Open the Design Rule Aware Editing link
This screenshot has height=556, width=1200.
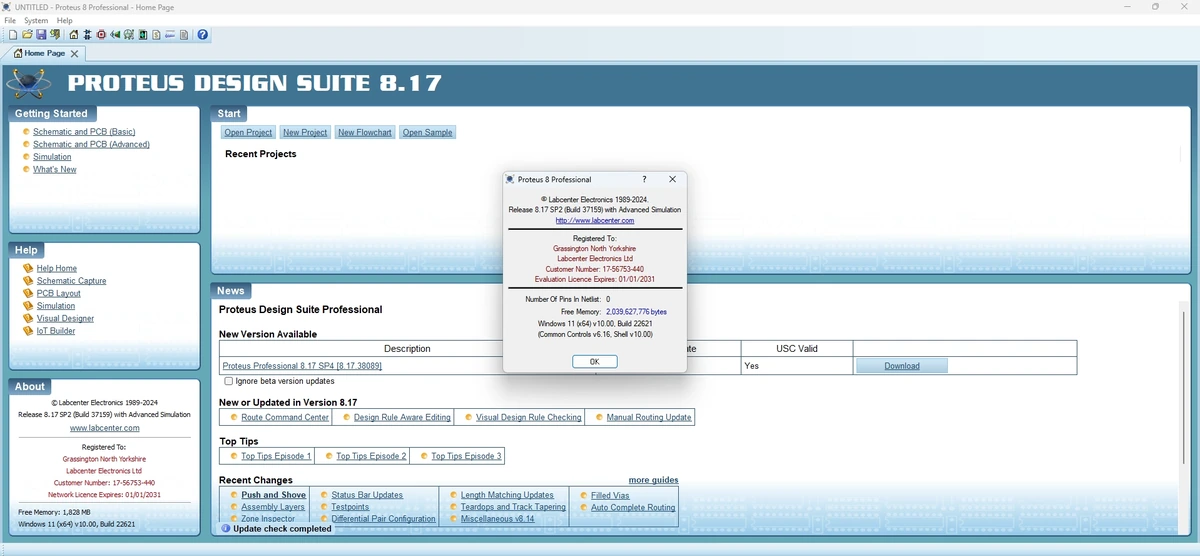[402, 417]
